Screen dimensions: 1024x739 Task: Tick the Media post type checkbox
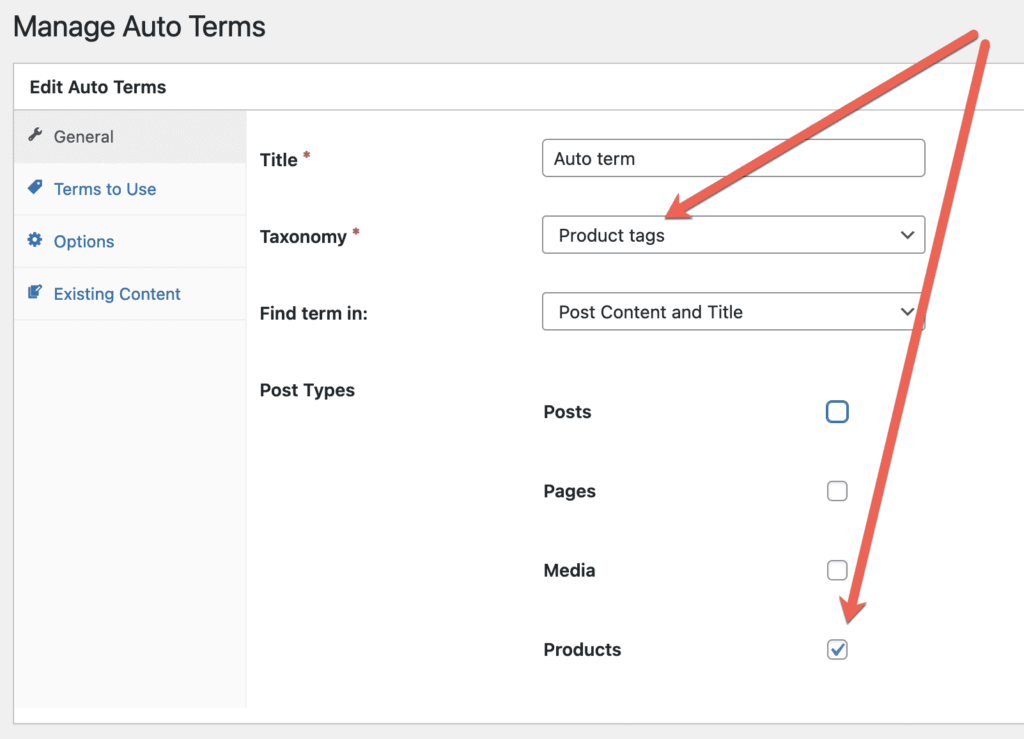[837, 570]
